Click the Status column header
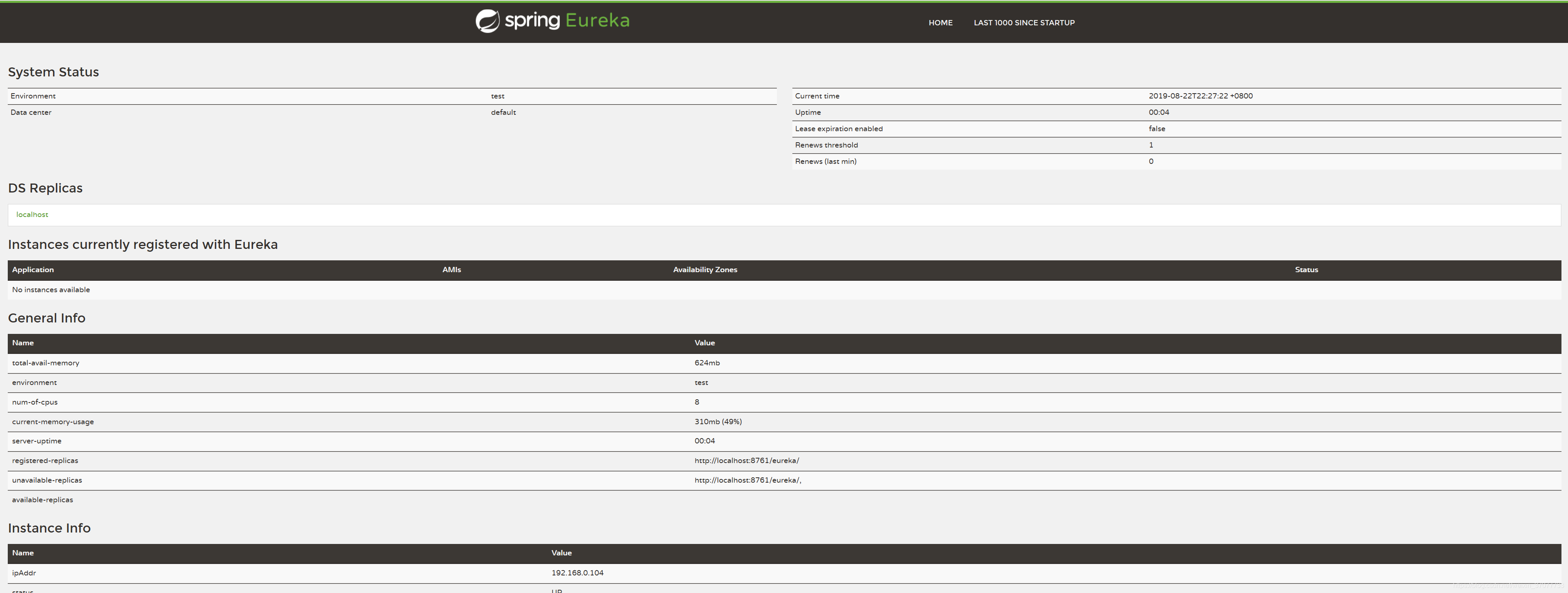Screen dimensions: 1568x593 (1306, 270)
